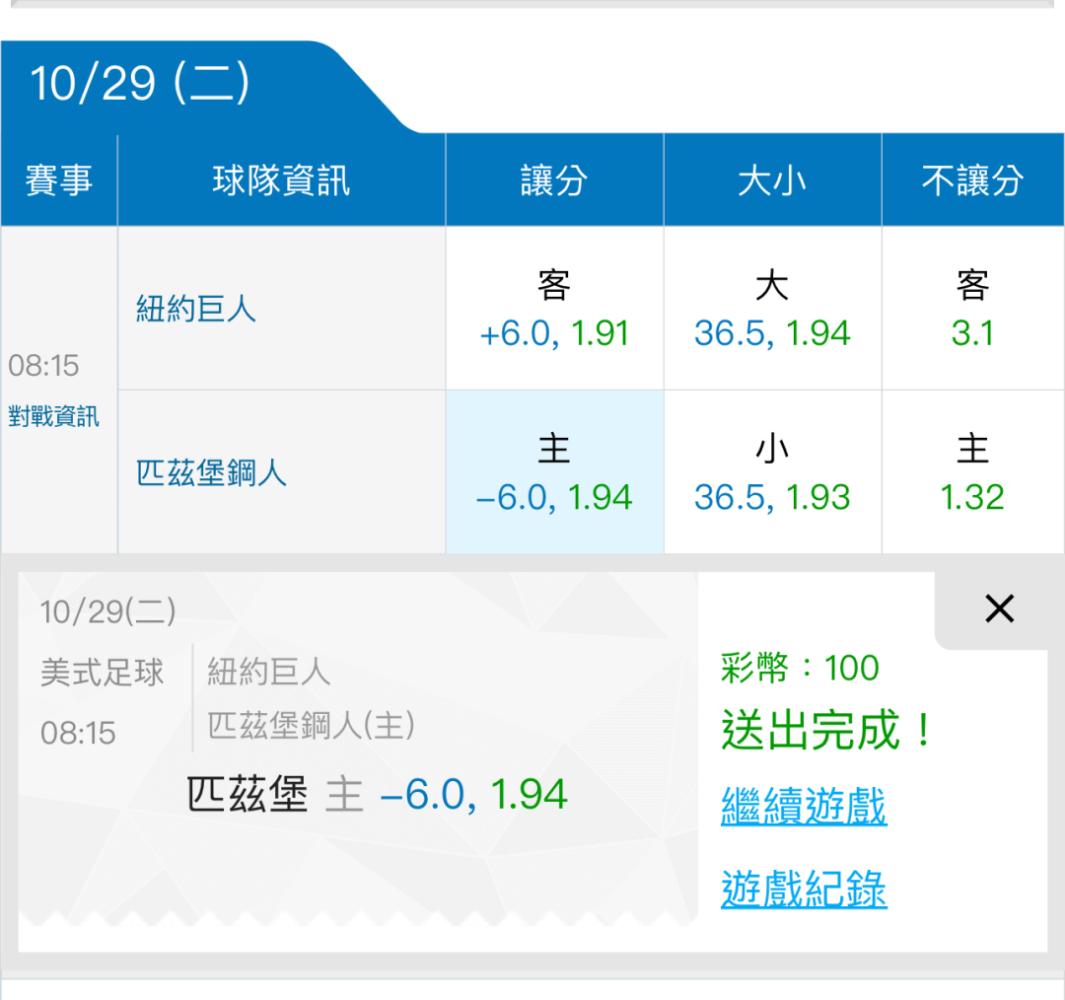1065x1000 pixels.
Task: Click 彩幣：100 amount text
Action: coord(800,667)
